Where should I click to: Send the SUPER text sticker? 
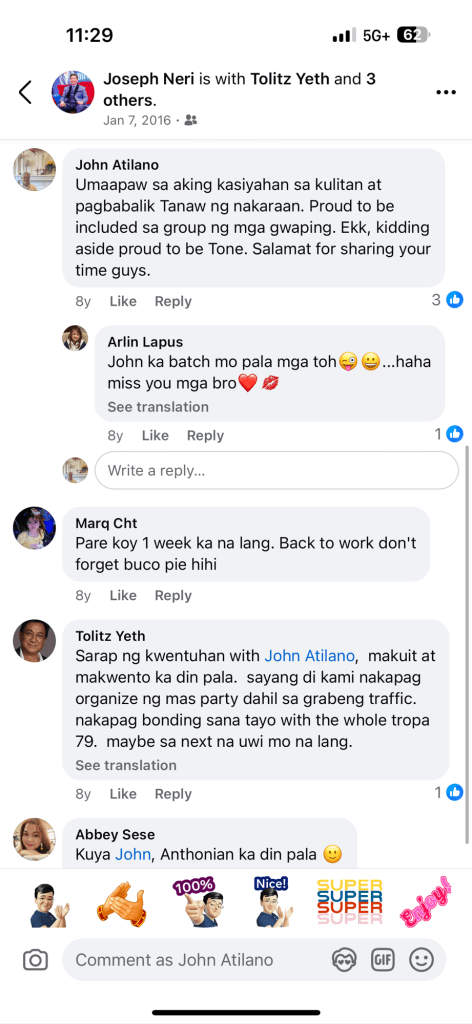point(349,903)
